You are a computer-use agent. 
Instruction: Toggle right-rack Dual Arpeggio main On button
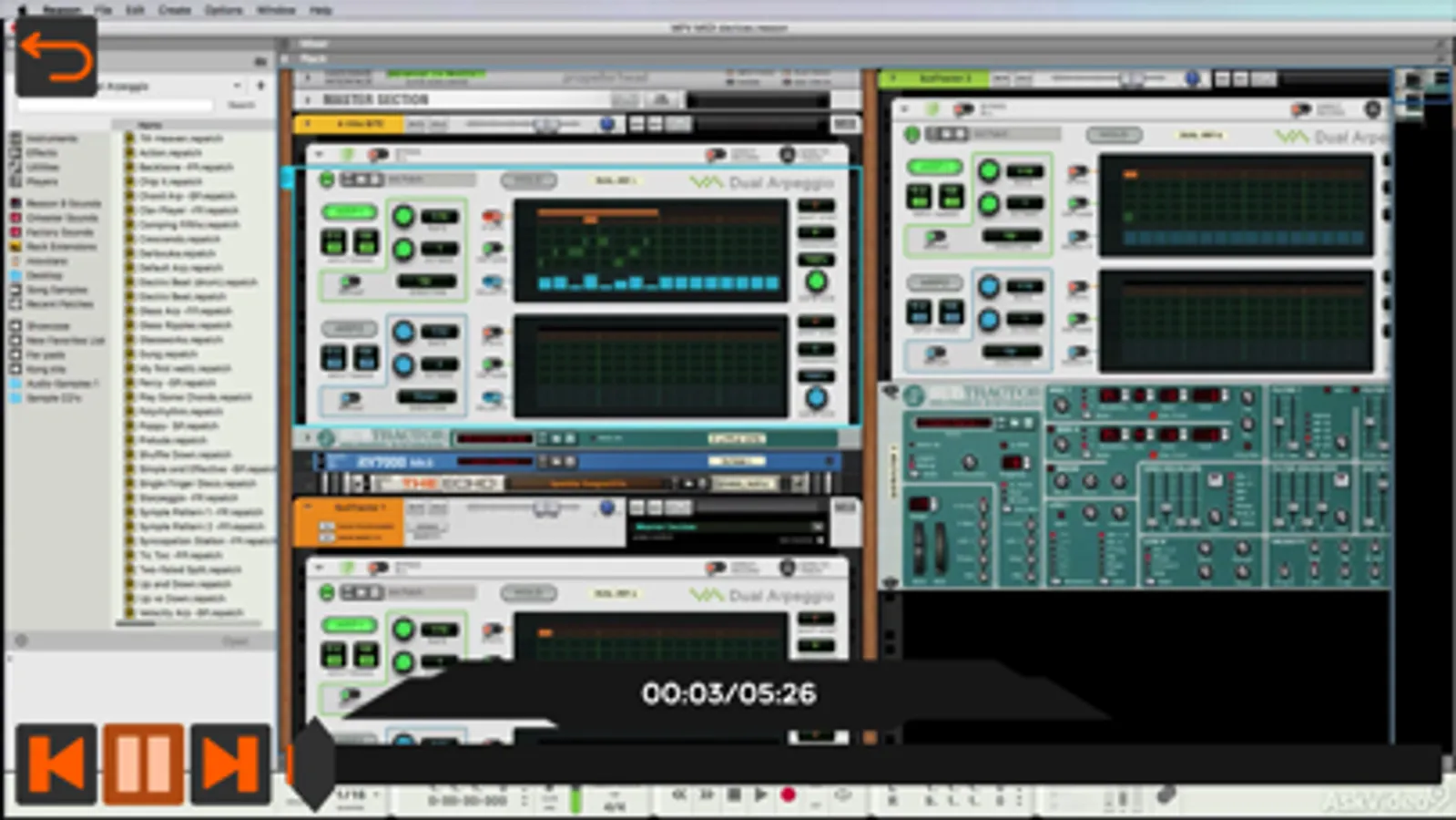point(912,135)
